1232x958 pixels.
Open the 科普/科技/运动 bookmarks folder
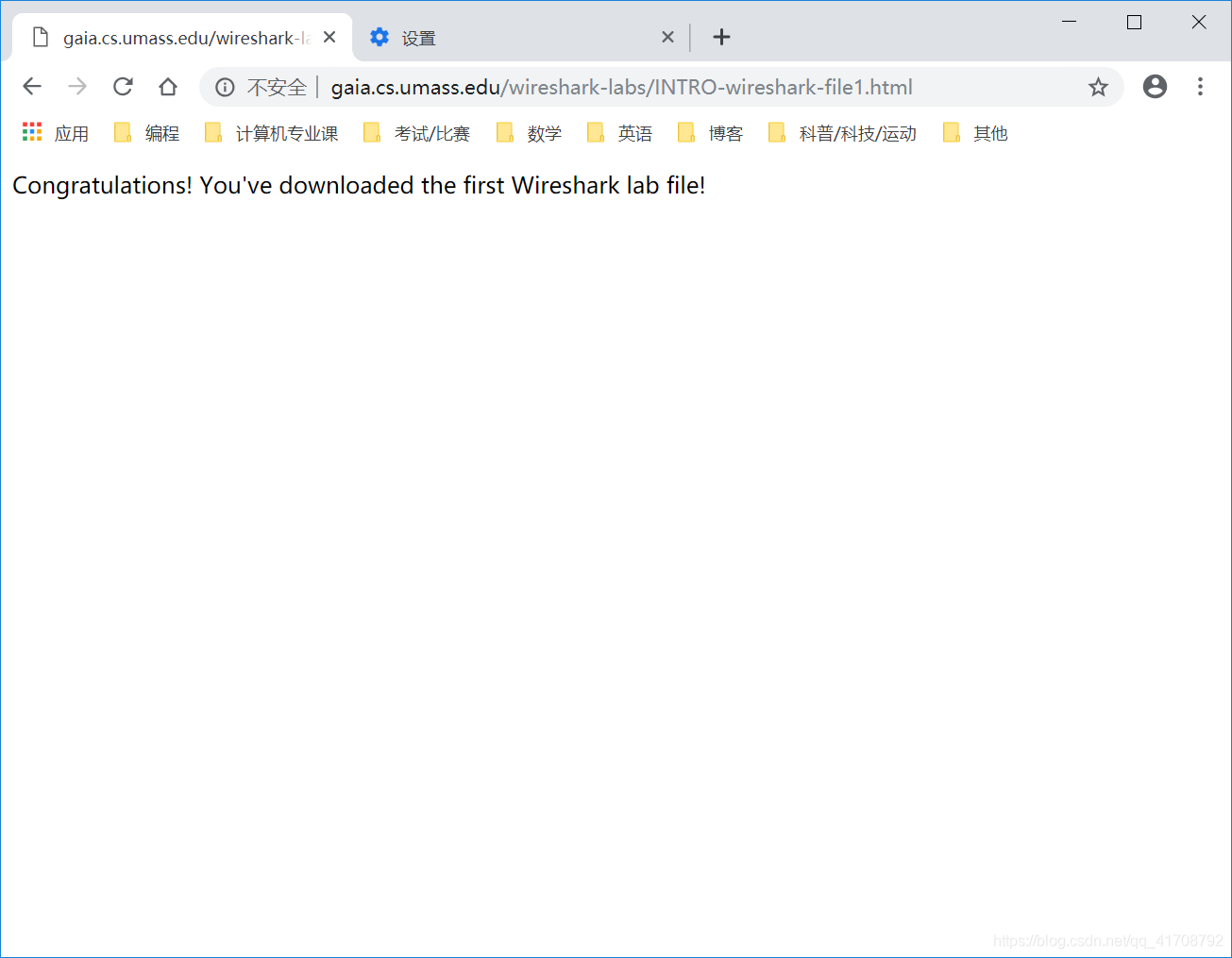tap(843, 133)
